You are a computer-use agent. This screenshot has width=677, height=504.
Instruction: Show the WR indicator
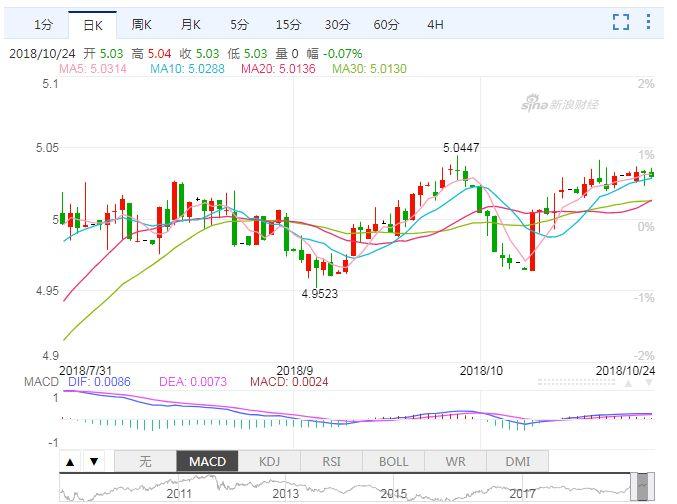tap(455, 461)
